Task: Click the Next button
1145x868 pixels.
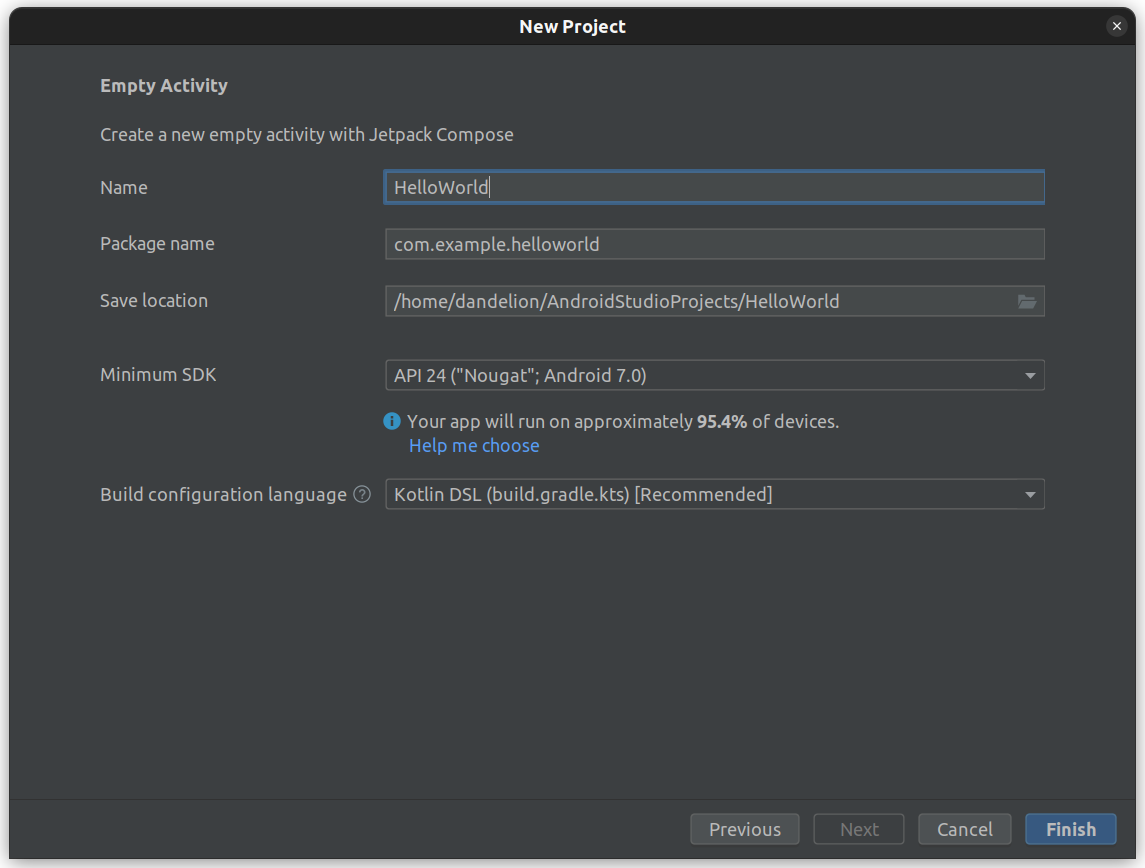Action: coord(859,829)
